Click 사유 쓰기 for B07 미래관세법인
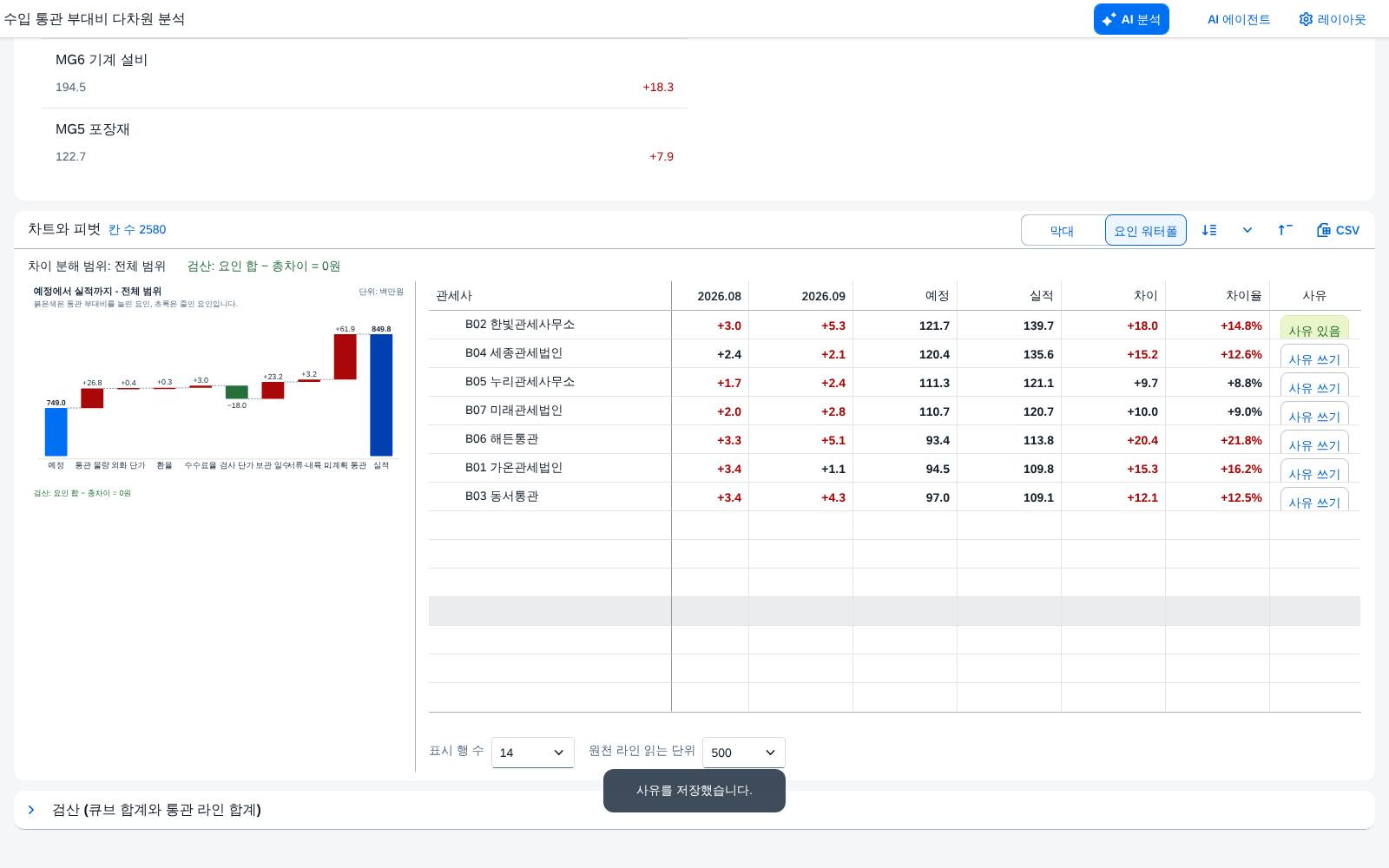This screenshot has height=868, width=1389. coord(1314,413)
